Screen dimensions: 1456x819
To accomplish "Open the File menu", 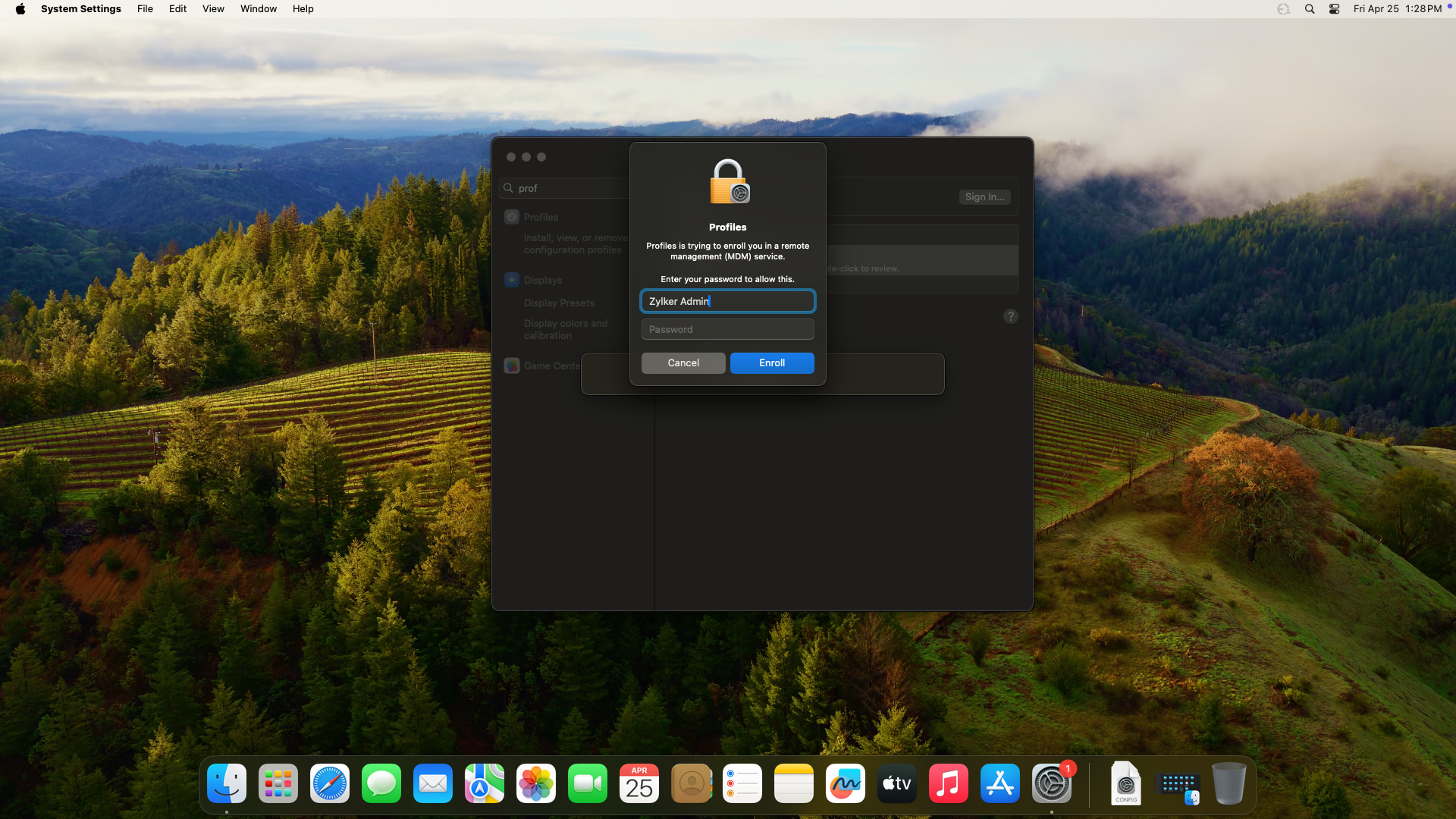I will click(145, 9).
